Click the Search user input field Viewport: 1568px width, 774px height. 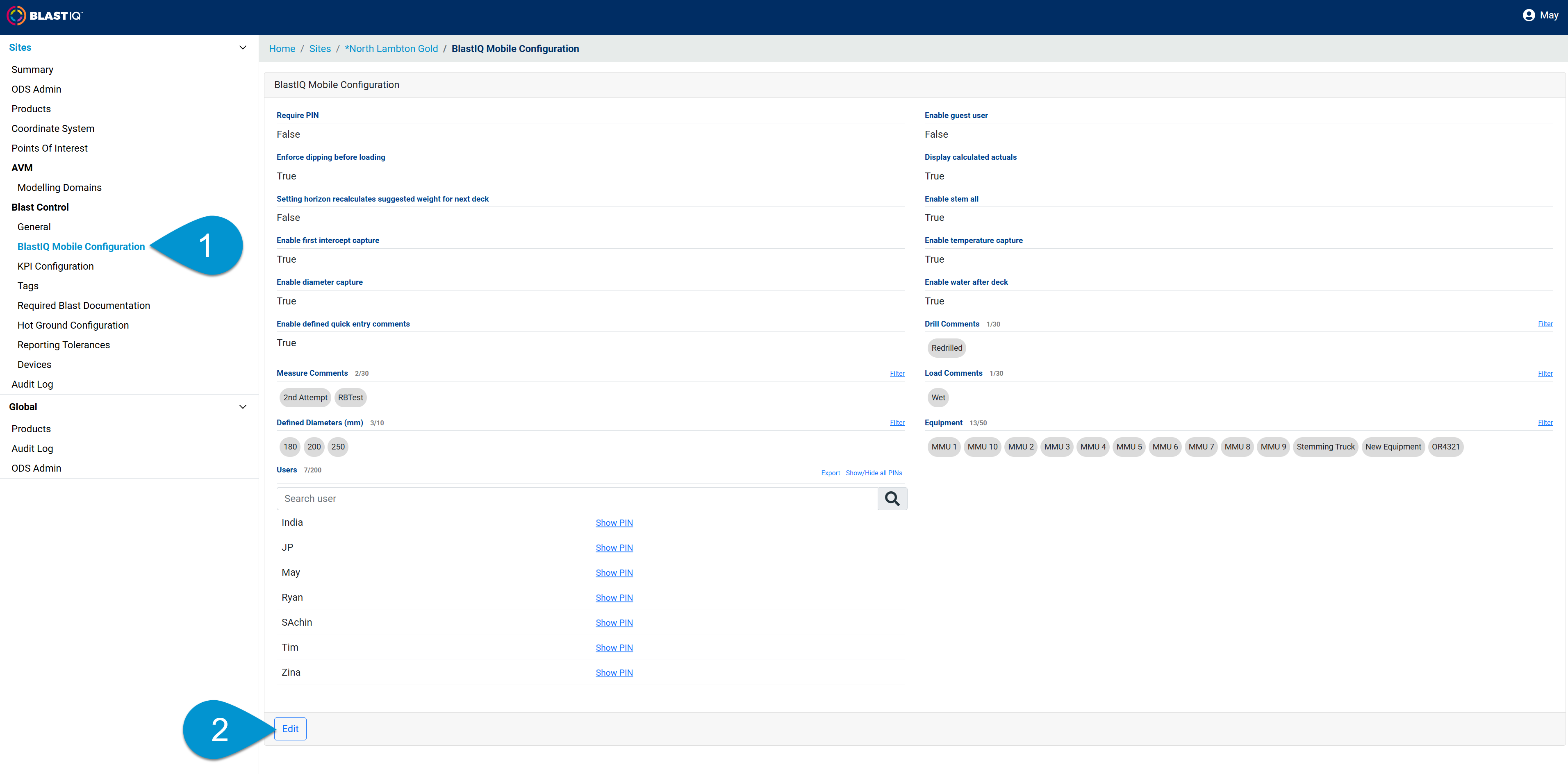click(577, 498)
